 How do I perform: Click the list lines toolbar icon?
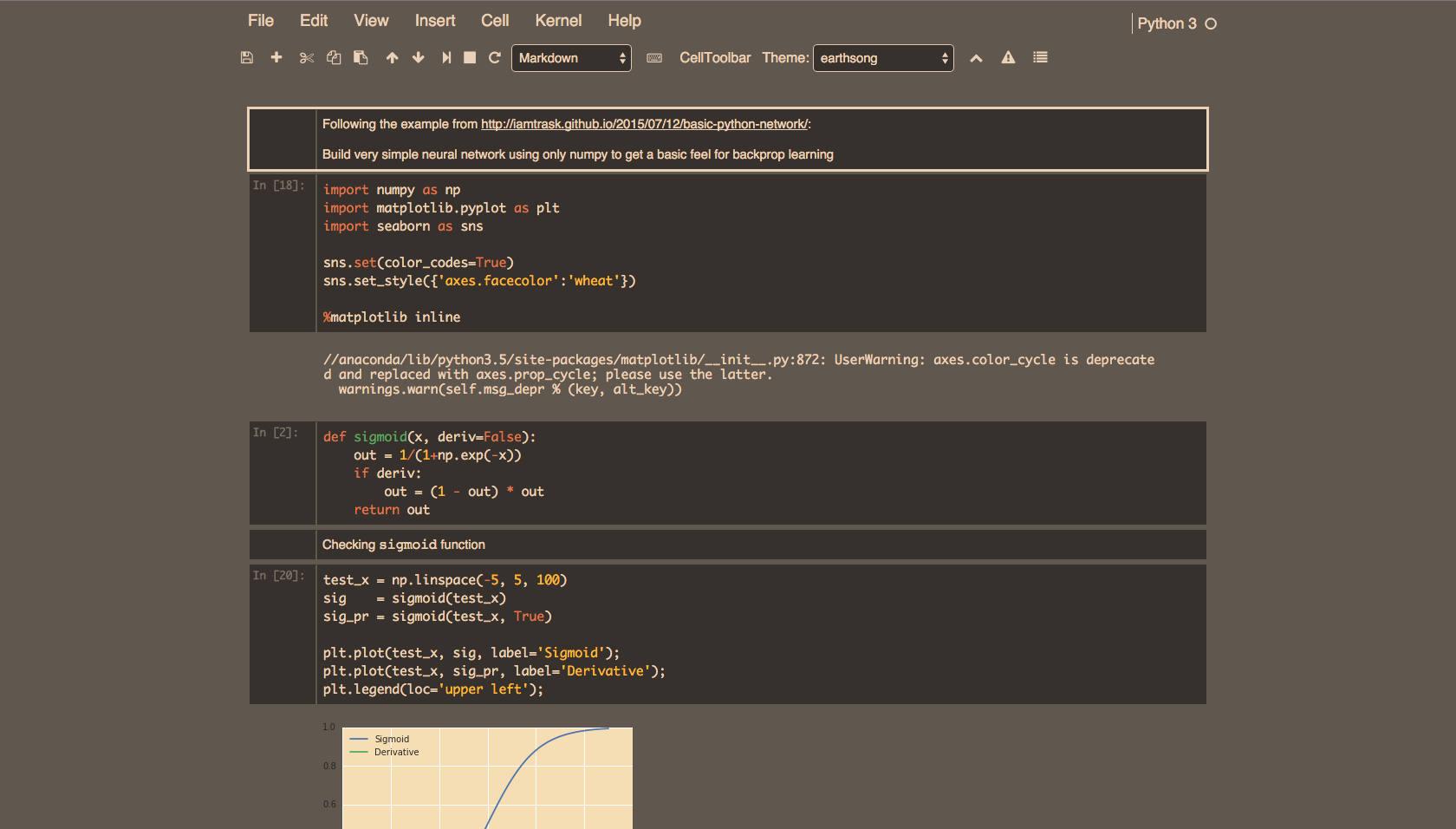[x=1040, y=57]
